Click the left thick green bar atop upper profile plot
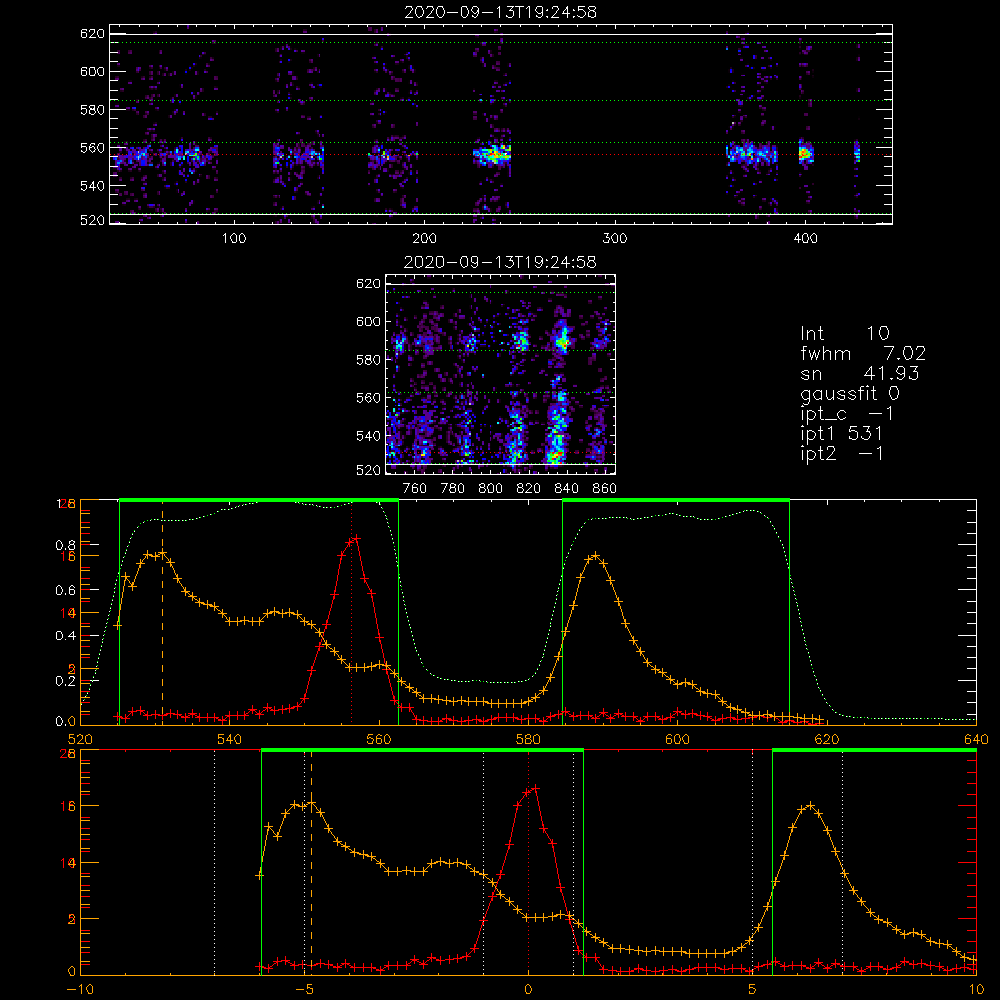Image resolution: width=1000 pixels, height=1000 pixels. [259, 500]
